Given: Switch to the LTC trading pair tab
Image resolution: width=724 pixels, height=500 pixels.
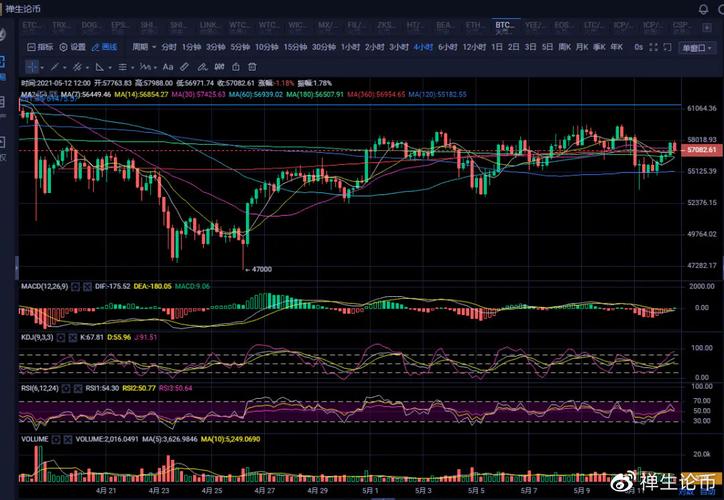Looking at the screenshot, I should (594, 24).
